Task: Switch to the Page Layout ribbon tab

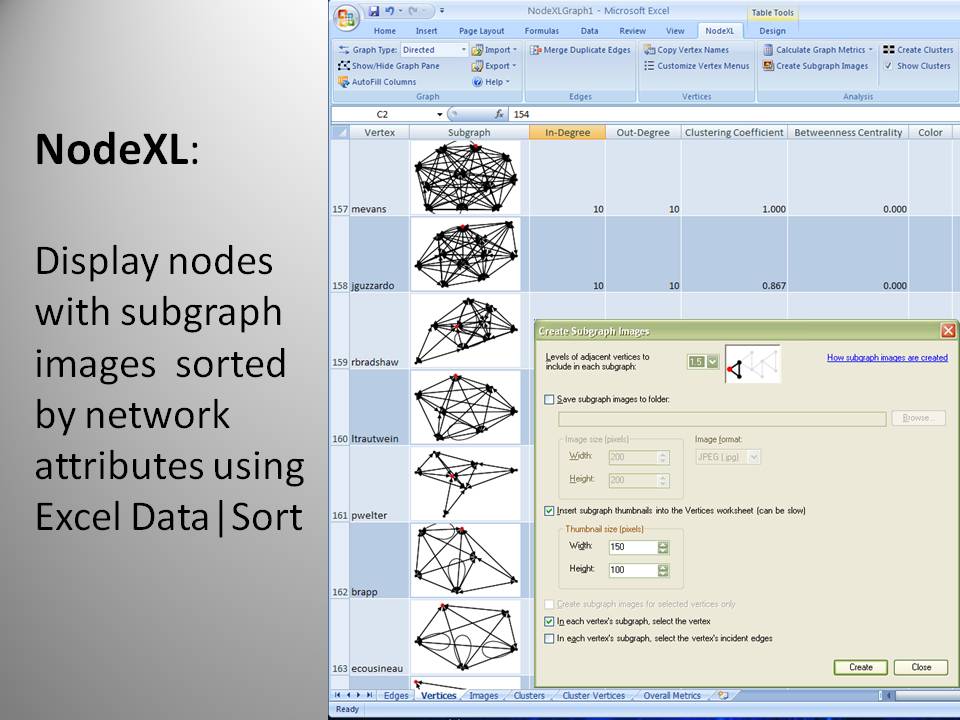Action: (x=482, y=31)
